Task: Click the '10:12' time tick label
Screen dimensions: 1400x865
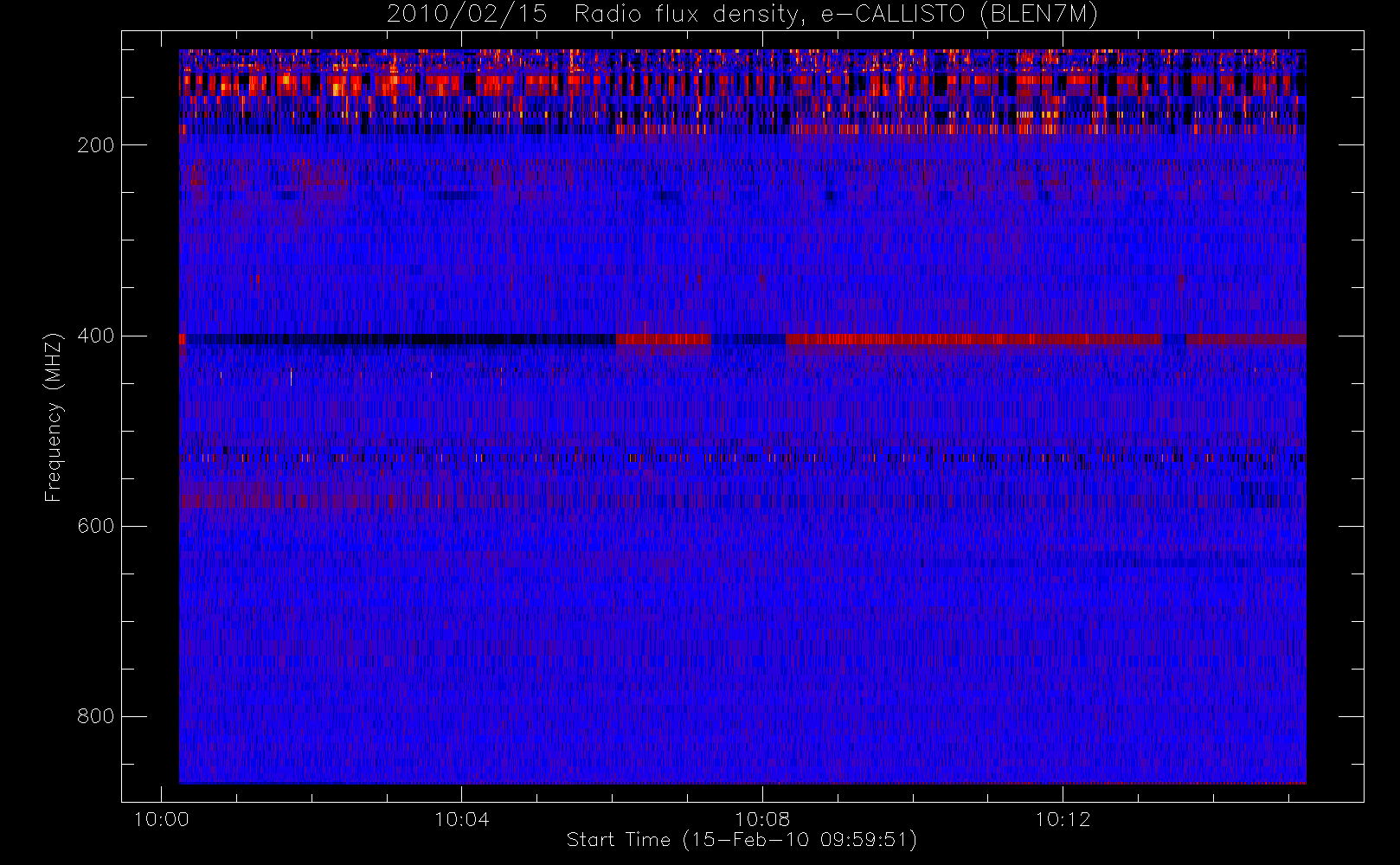Action: 1063,819
